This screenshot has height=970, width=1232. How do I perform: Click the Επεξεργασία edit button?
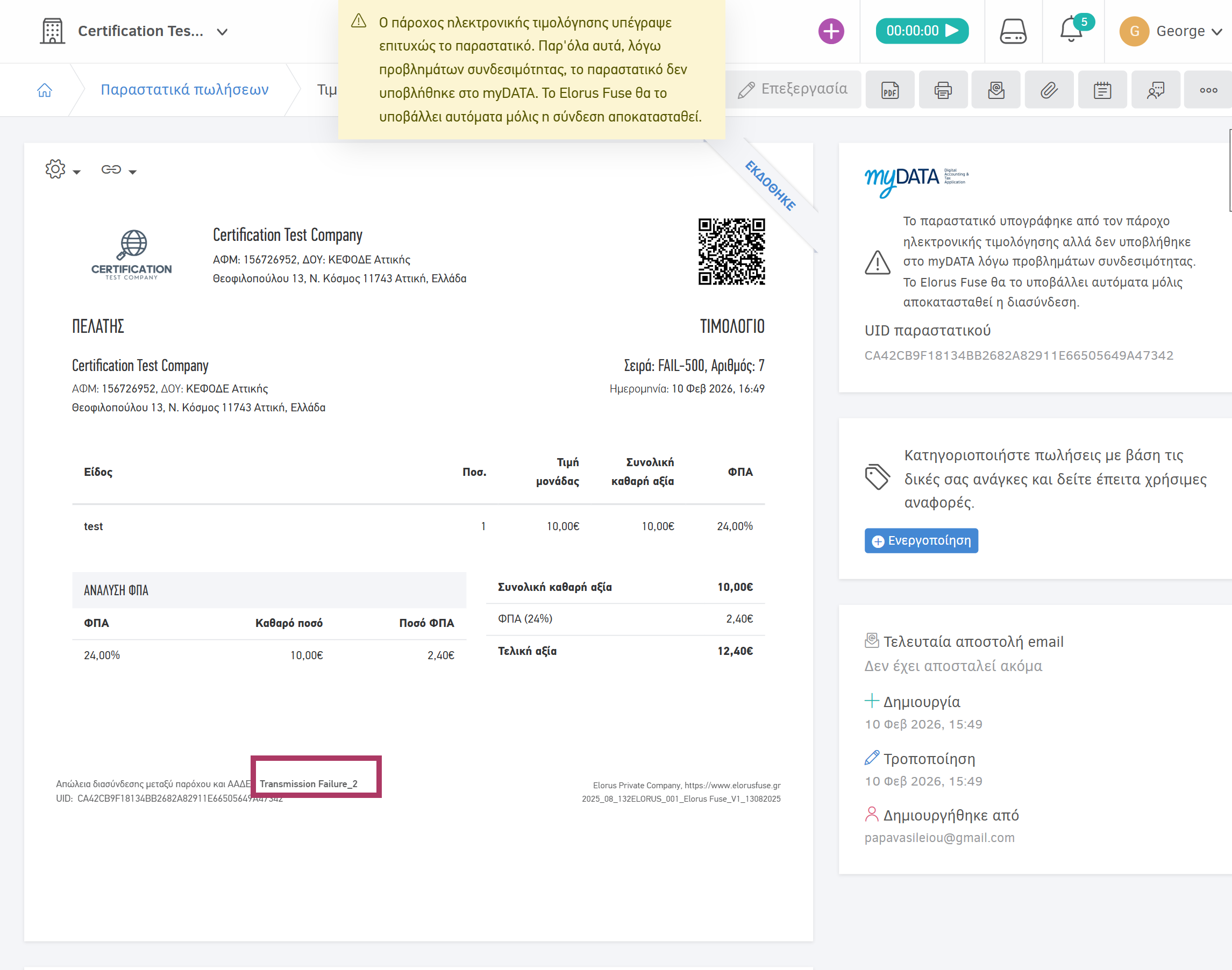[x=793, y=89]
